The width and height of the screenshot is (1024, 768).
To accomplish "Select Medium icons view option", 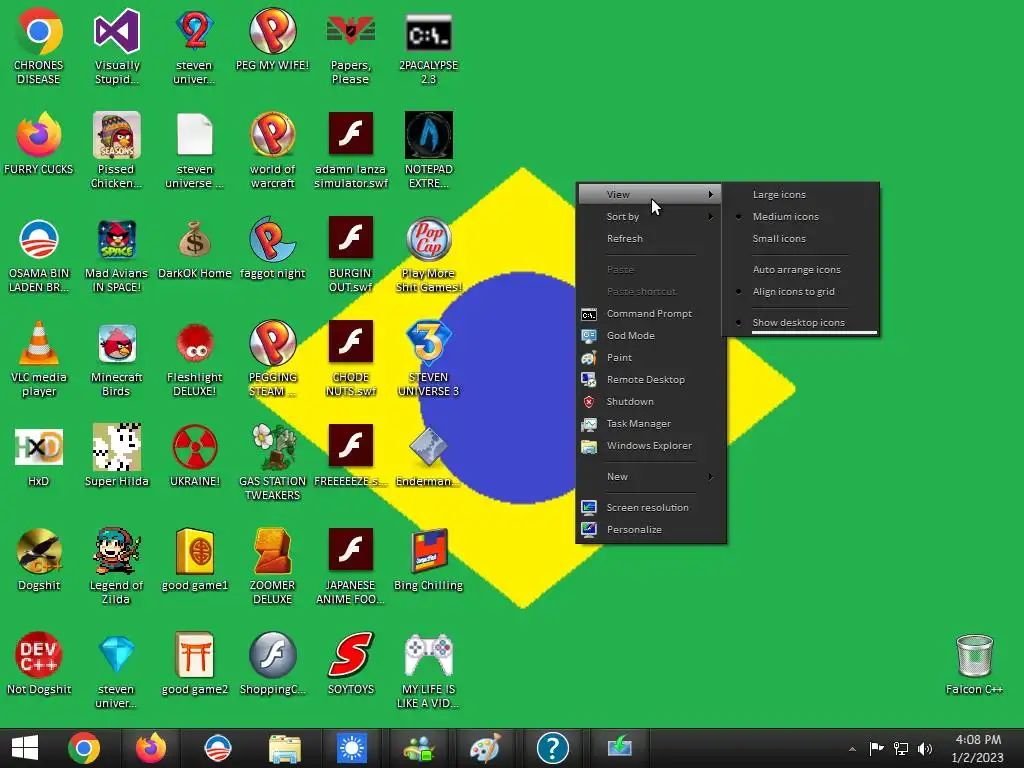I will [x=801, y=217].
